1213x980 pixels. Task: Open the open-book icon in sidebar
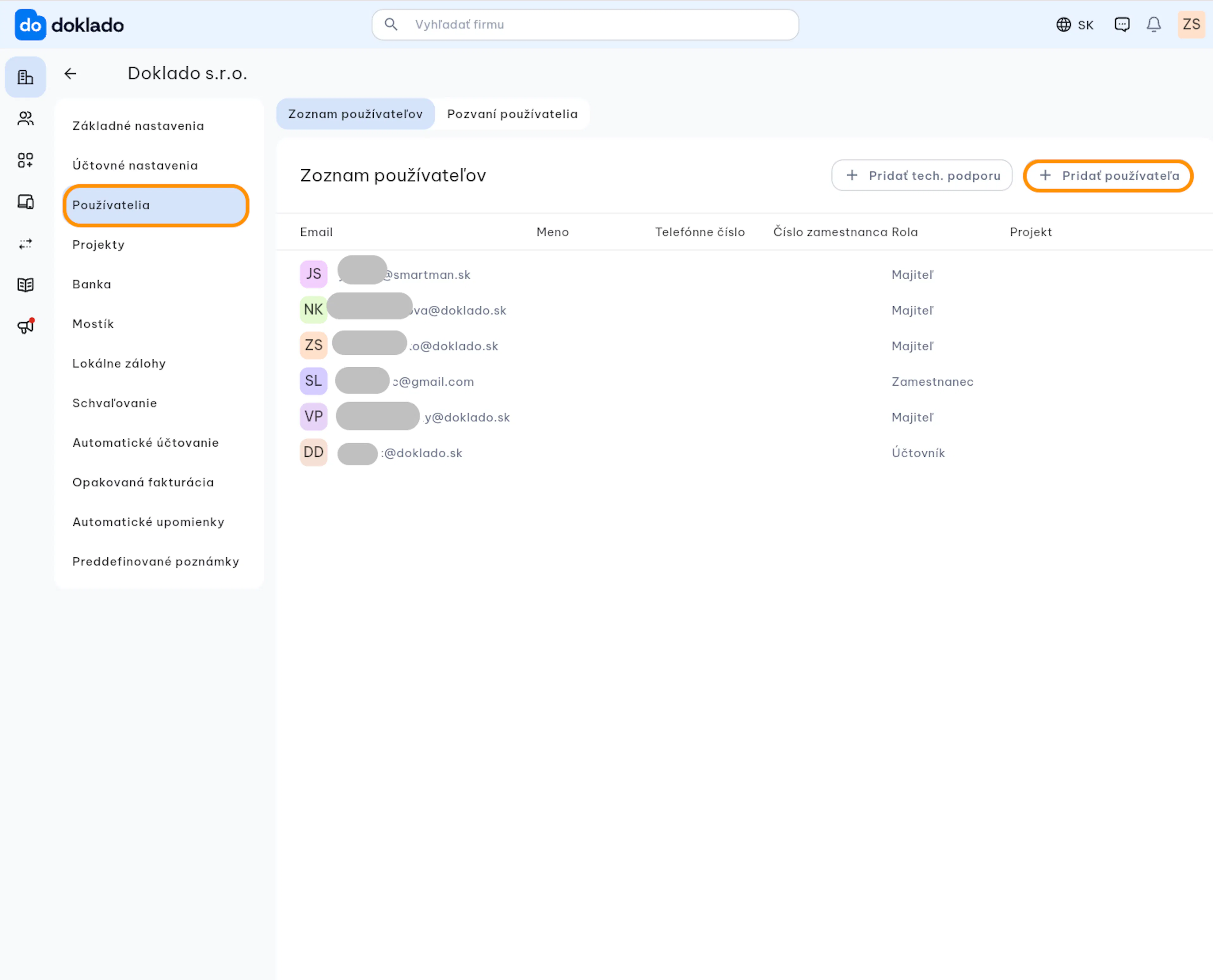click(x=25, y=285)
